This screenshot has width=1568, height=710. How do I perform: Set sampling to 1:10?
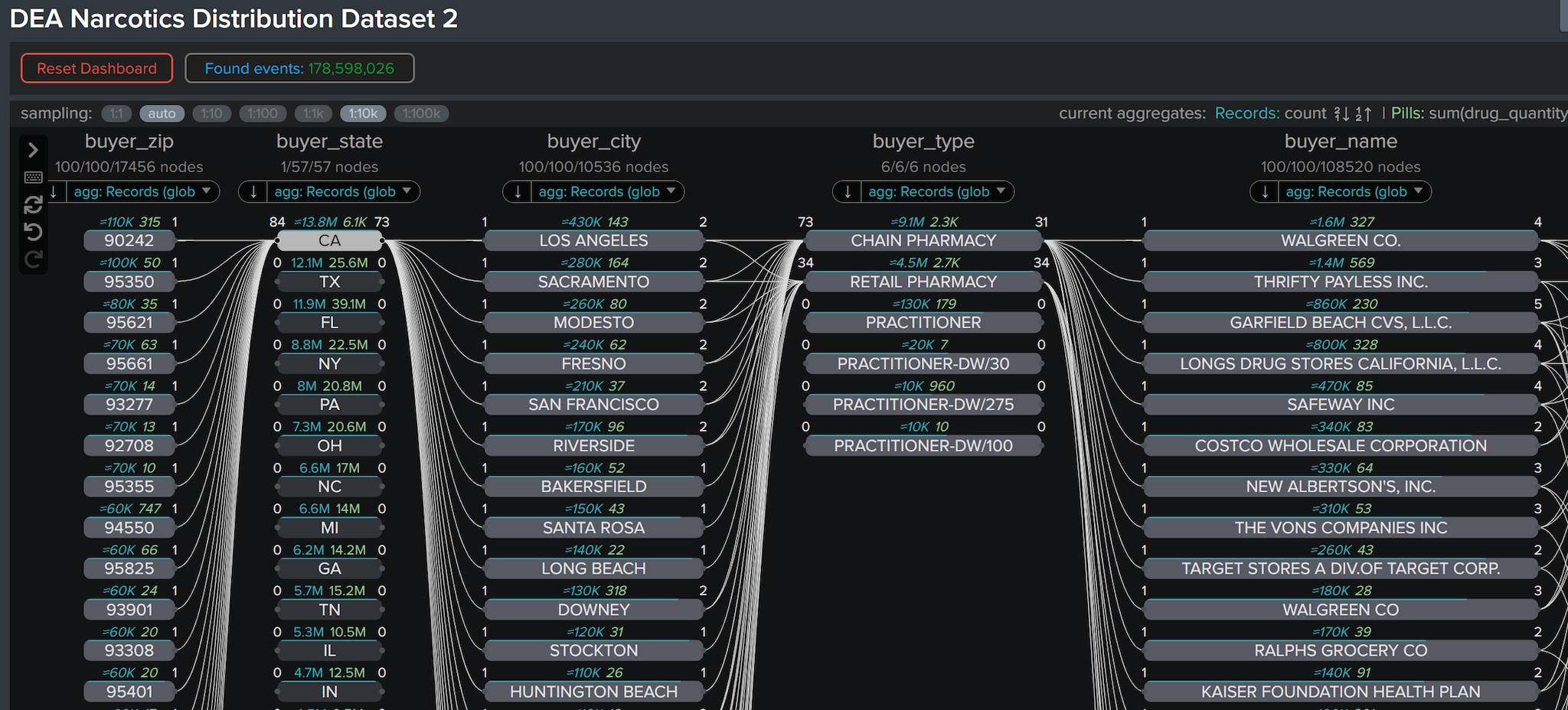(211, 113)
